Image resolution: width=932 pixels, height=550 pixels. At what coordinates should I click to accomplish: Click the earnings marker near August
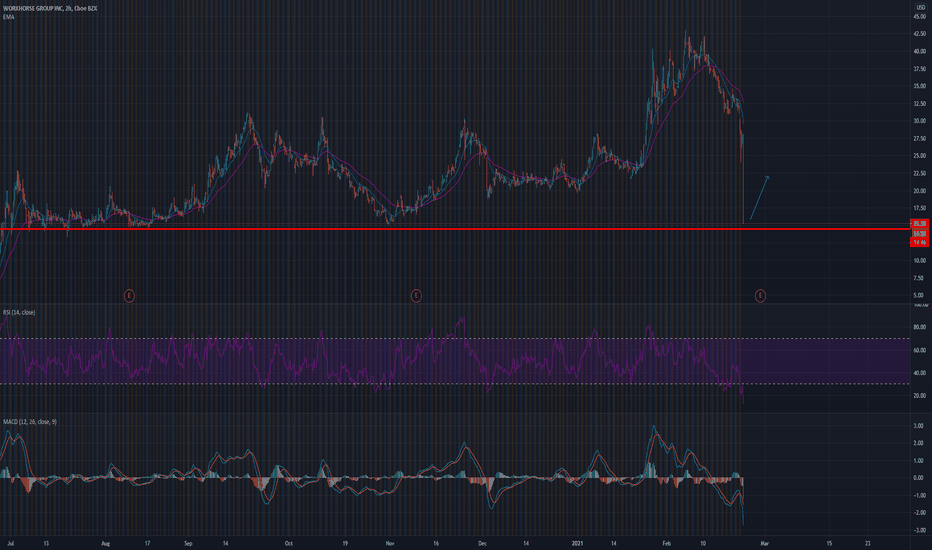pos(129,296)
